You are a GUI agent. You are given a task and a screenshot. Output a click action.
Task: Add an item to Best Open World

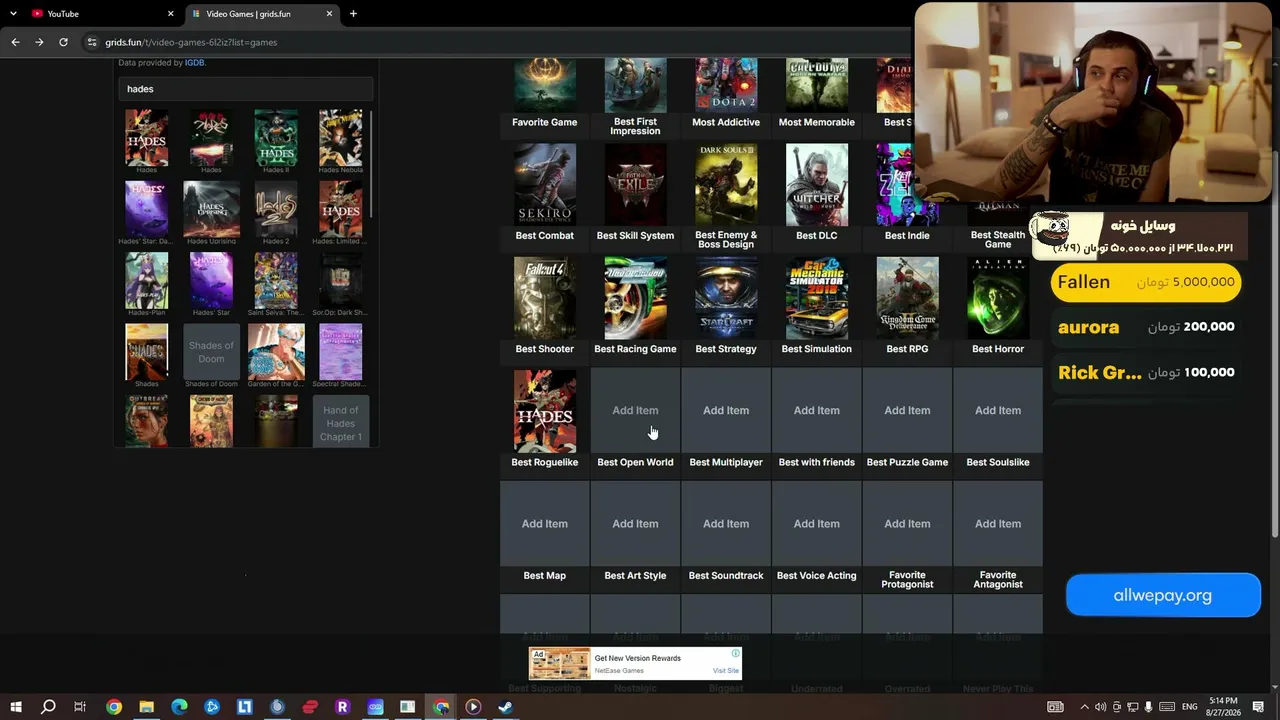tap(635, 410)
